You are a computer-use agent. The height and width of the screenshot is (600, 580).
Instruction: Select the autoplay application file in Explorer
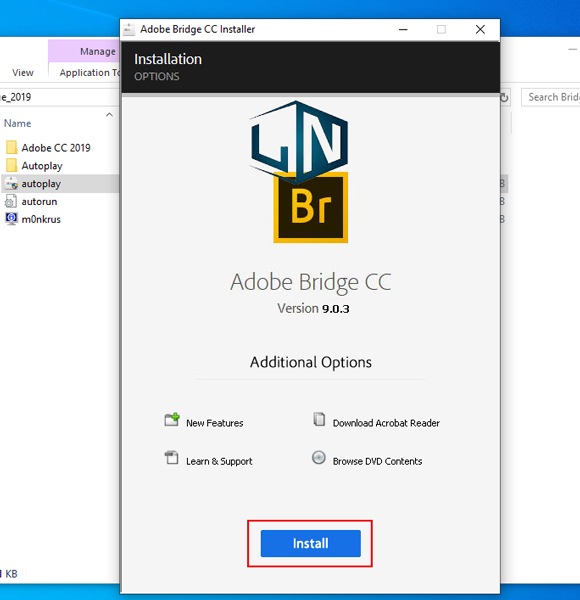(x=41, y=184)
